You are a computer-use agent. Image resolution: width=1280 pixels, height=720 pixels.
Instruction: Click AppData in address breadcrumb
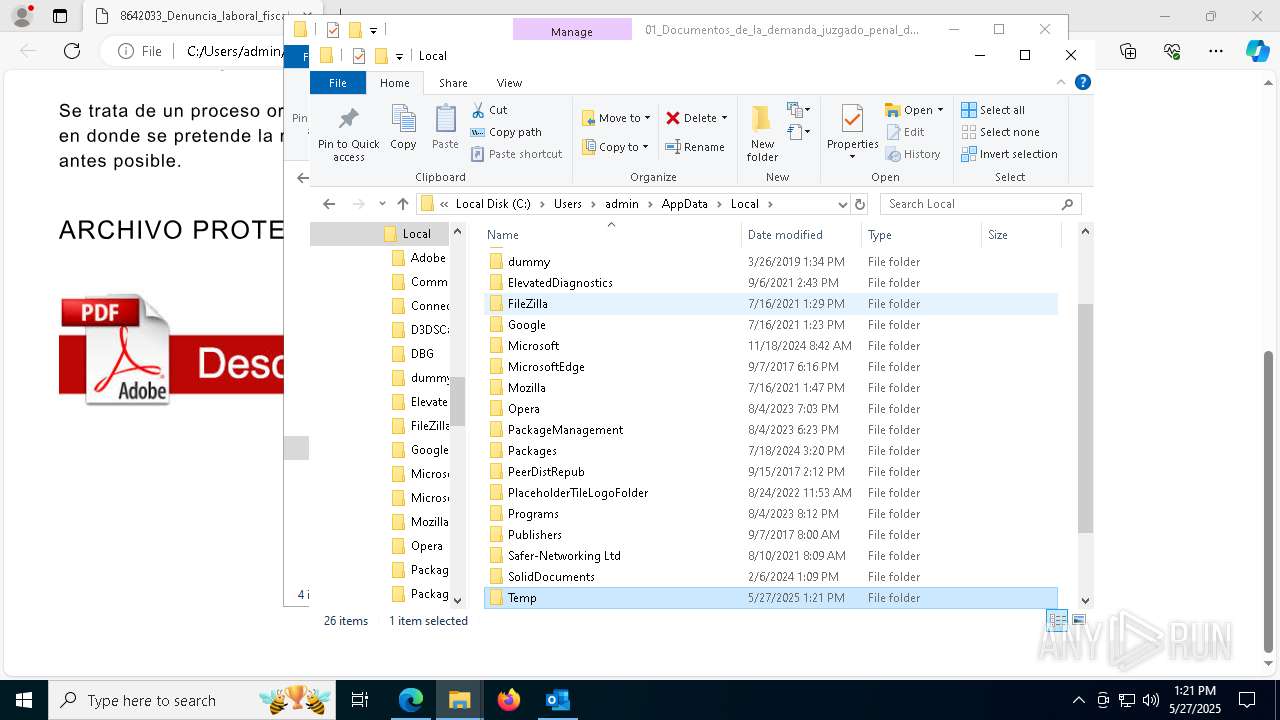point(684,204)
